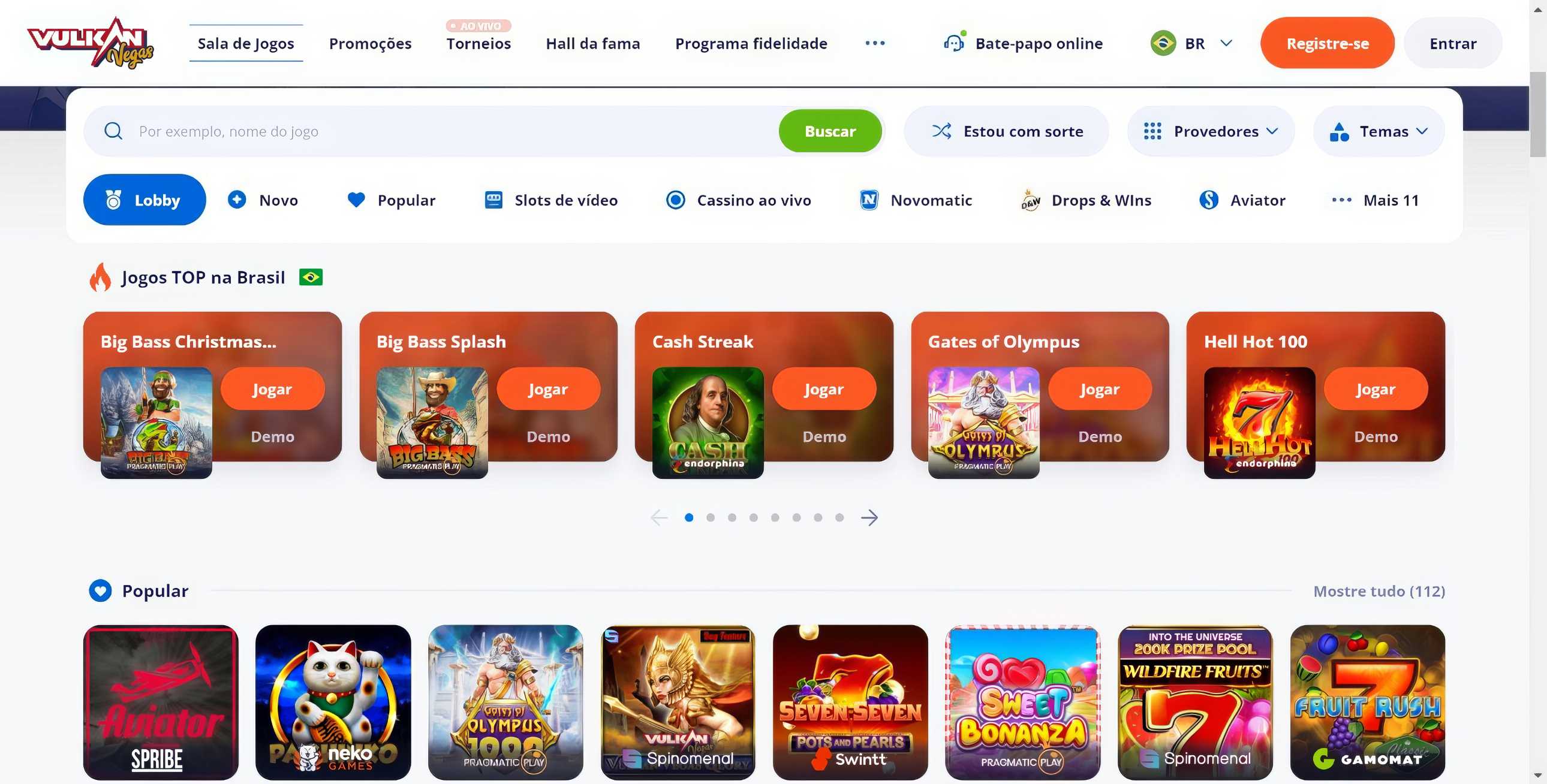1547x784 pixels.
Task: Select the last carousel page dot
Action: coord(839,517)
